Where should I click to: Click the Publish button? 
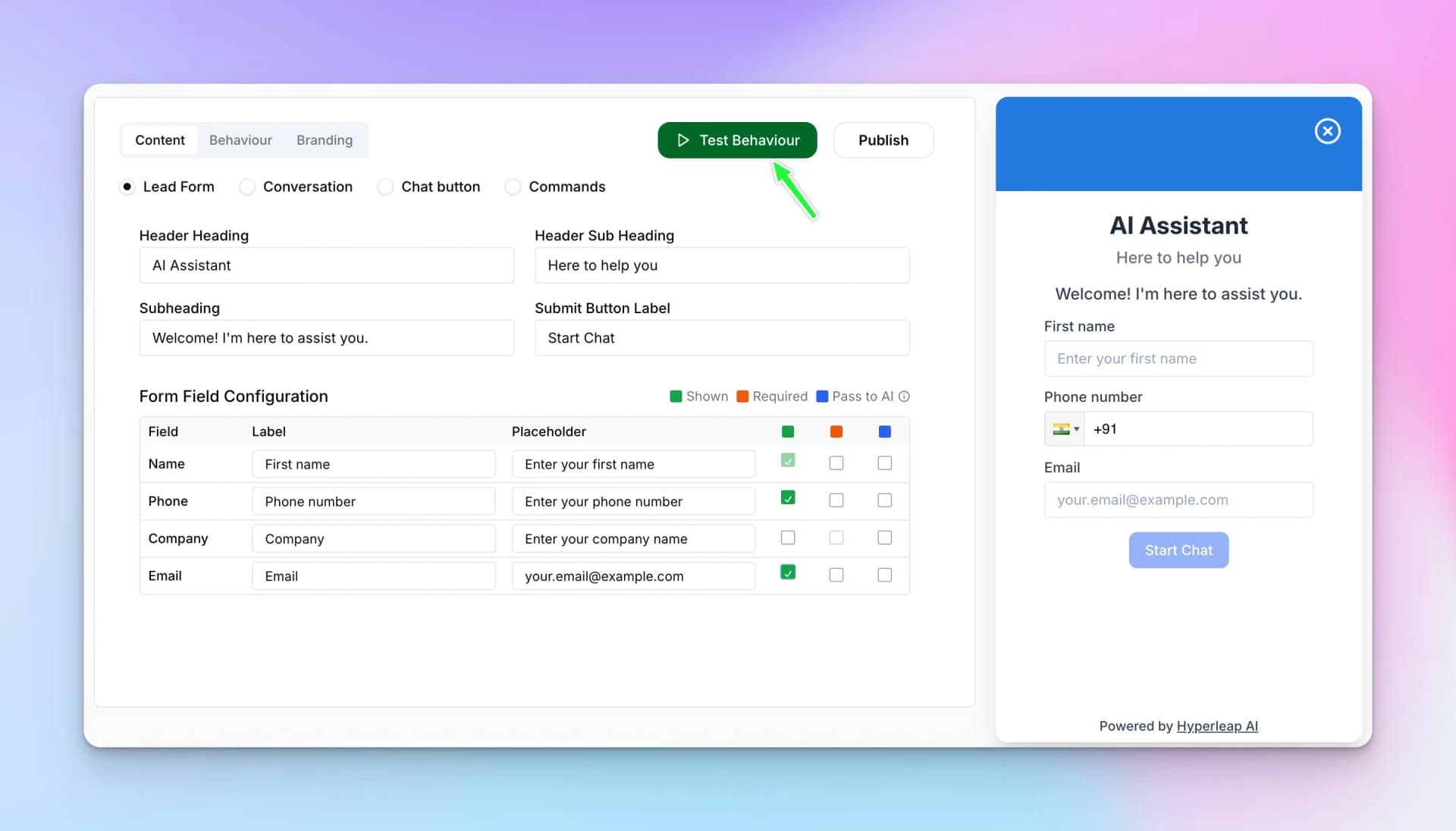pyautogui.click(x=883, y=140)
